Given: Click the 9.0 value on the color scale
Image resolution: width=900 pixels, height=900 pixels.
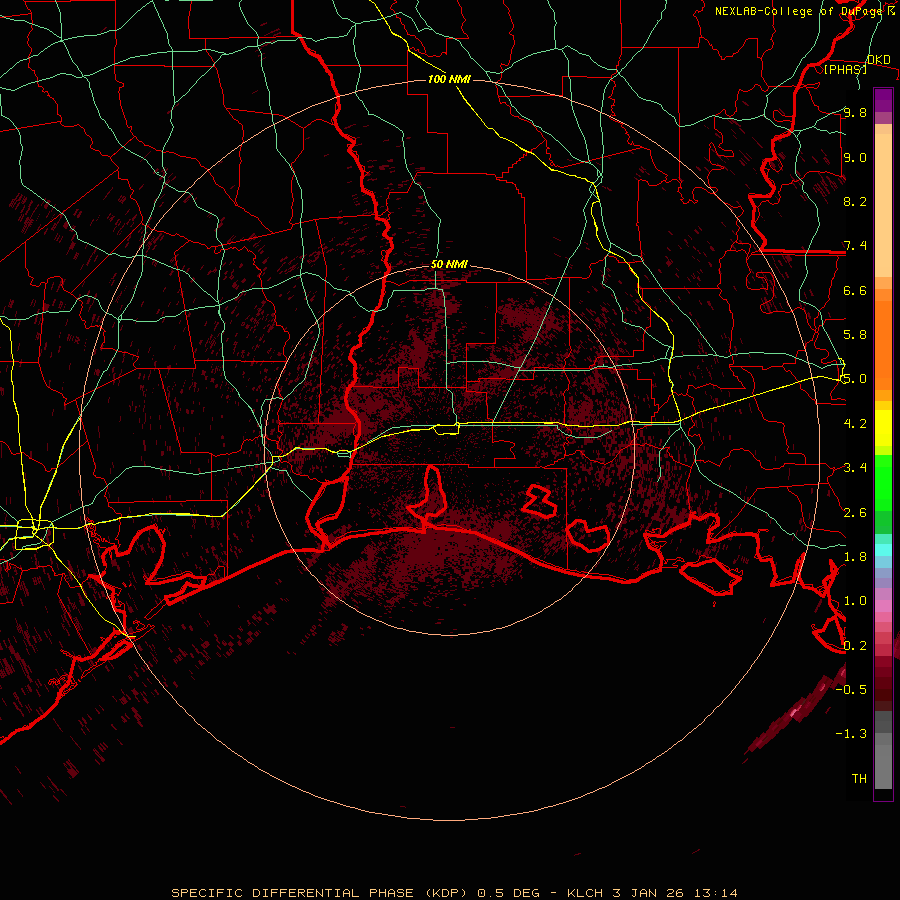Looking at the screenshot, I should [x=855, y=157].
